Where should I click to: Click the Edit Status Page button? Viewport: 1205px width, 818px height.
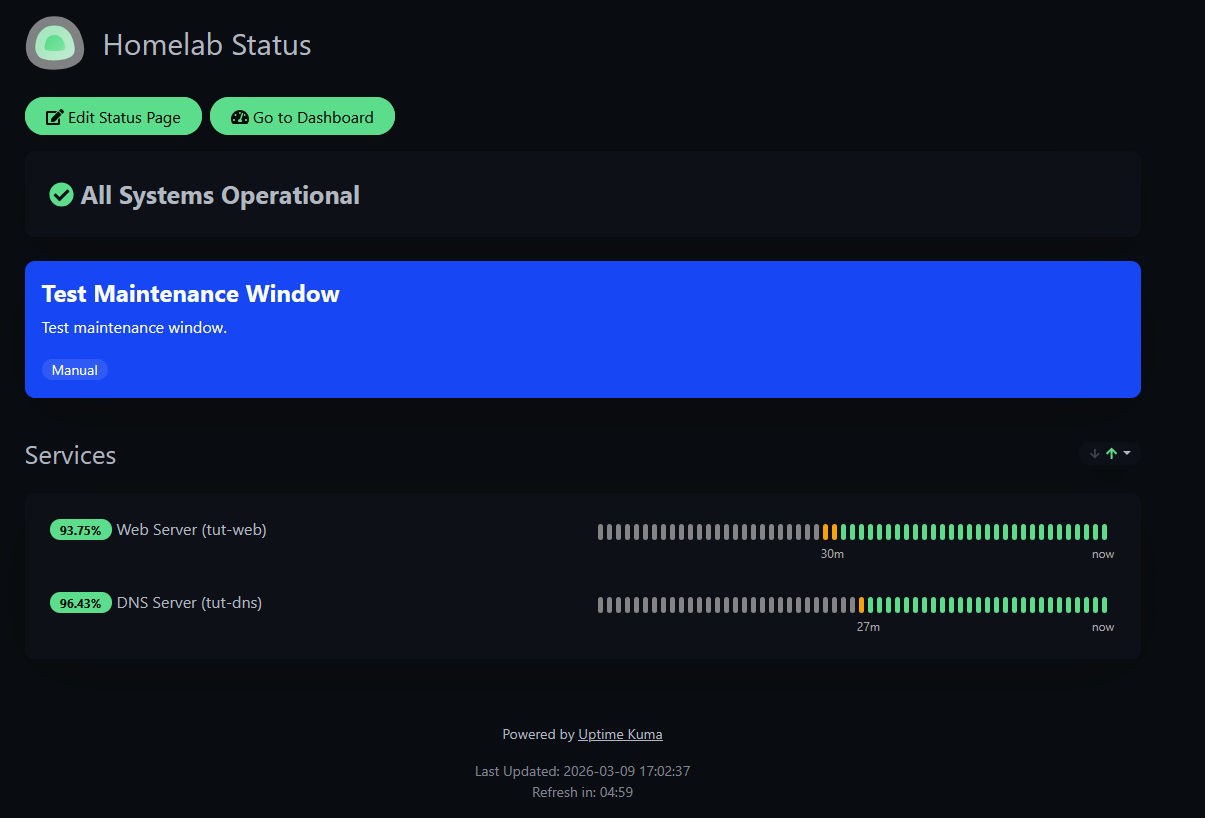point(113,116)
